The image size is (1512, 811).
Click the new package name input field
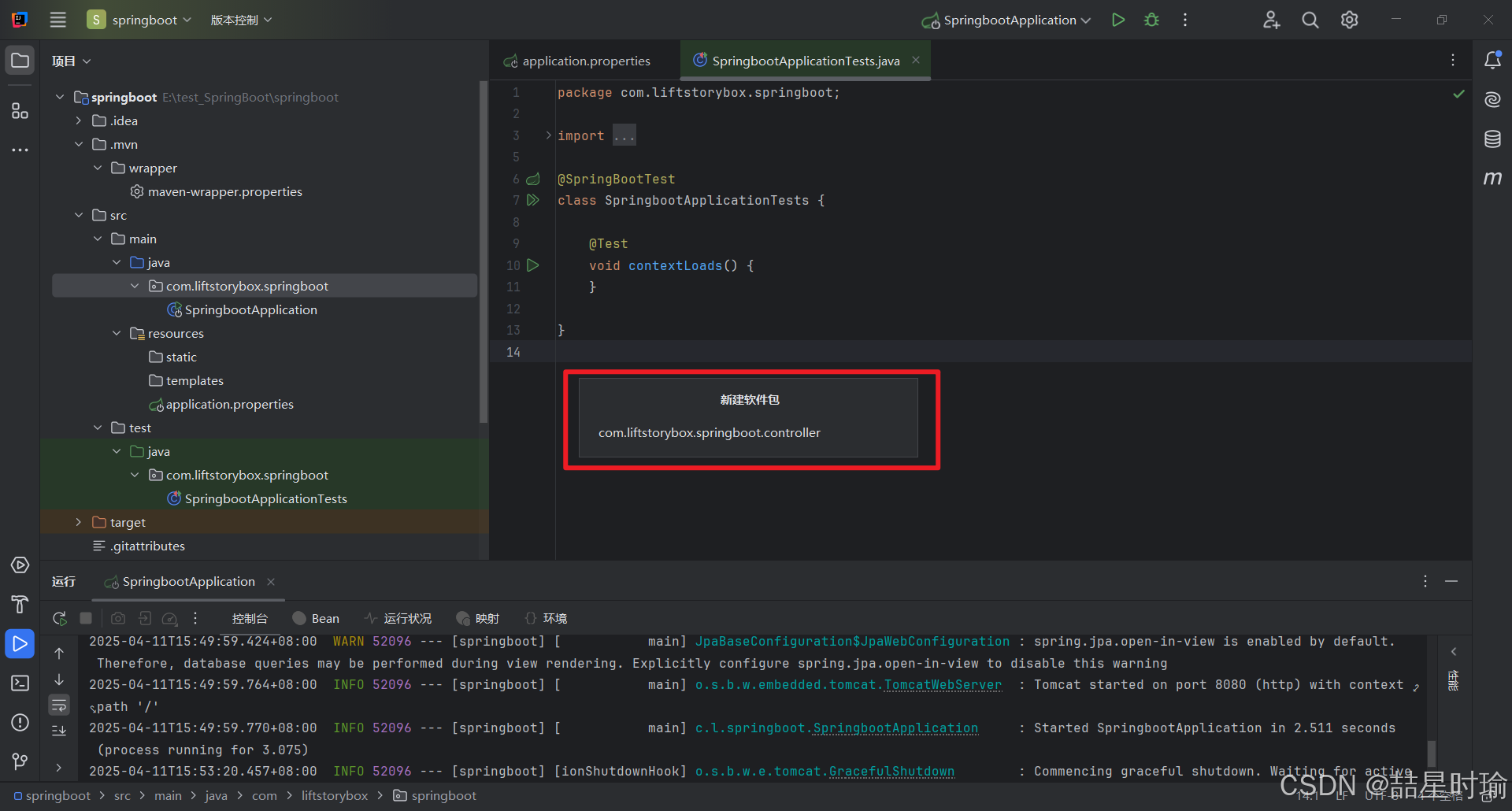[748, 432]
